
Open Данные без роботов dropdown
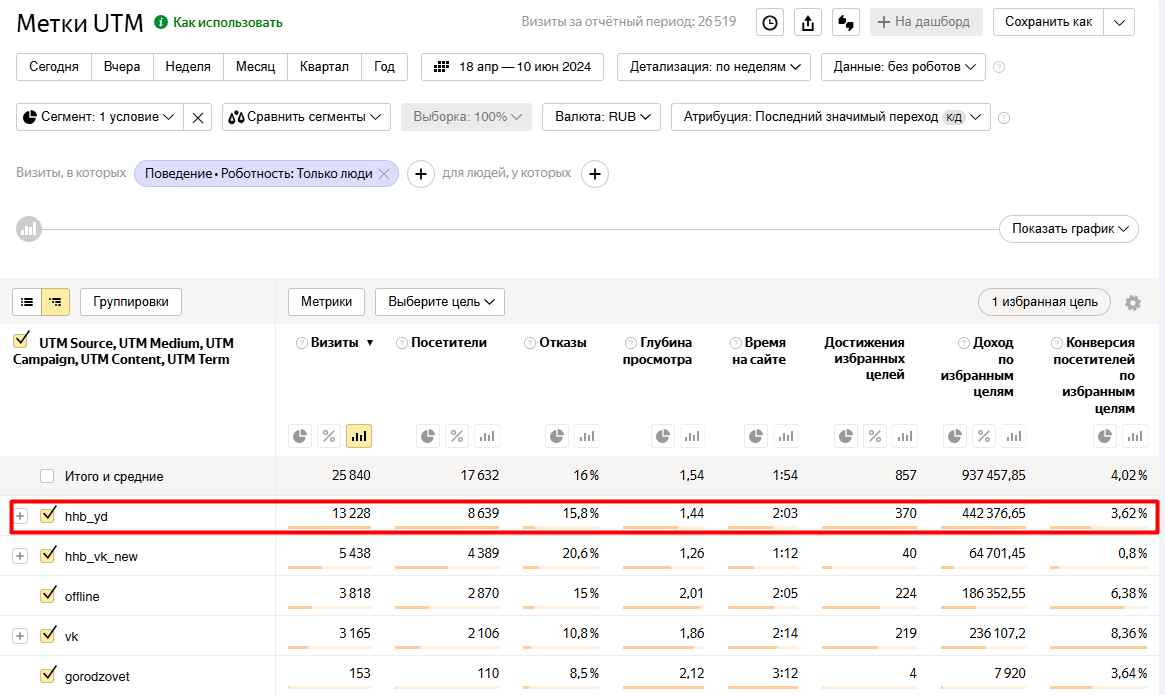pyautogui.click(x=903, y=67)
